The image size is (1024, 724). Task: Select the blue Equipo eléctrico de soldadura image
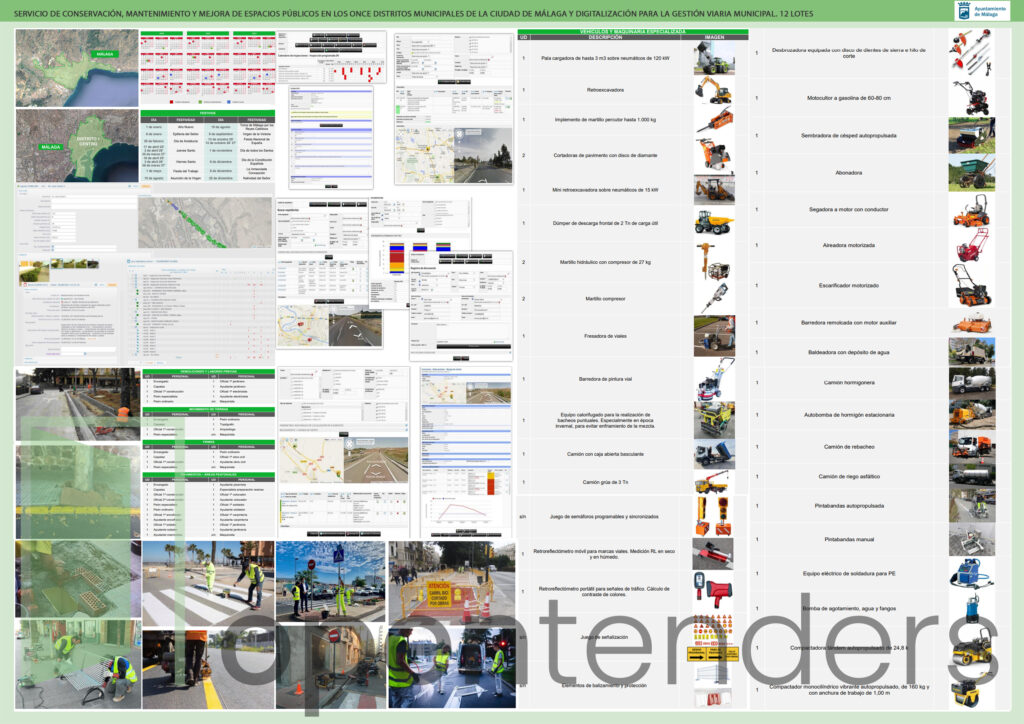[972, 573]
